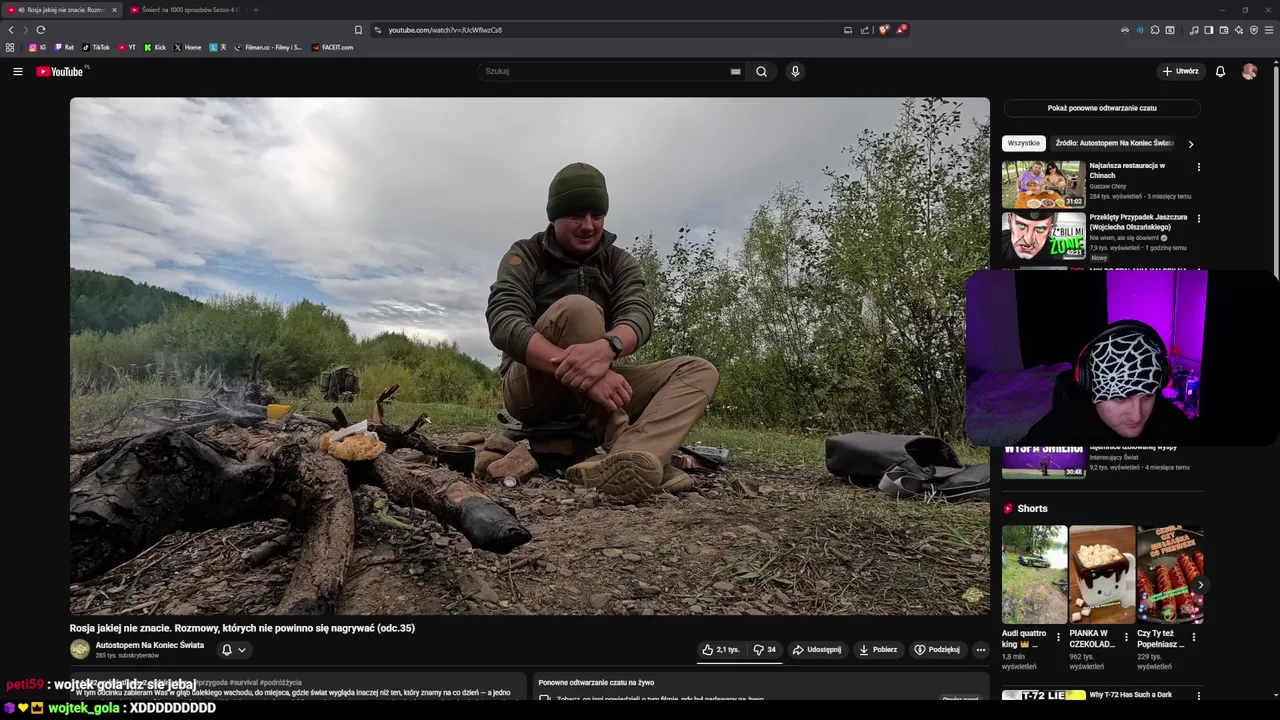
Task: Go back in the browser
Action: pyautogui.click(x=11, y=30)
